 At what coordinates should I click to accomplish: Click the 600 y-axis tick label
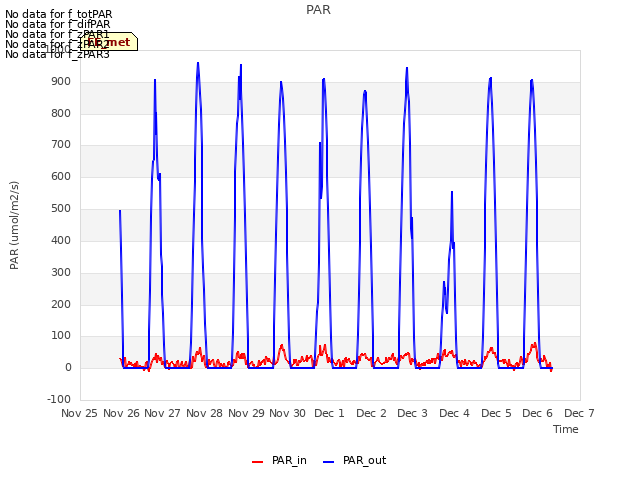tap(61, 176)
